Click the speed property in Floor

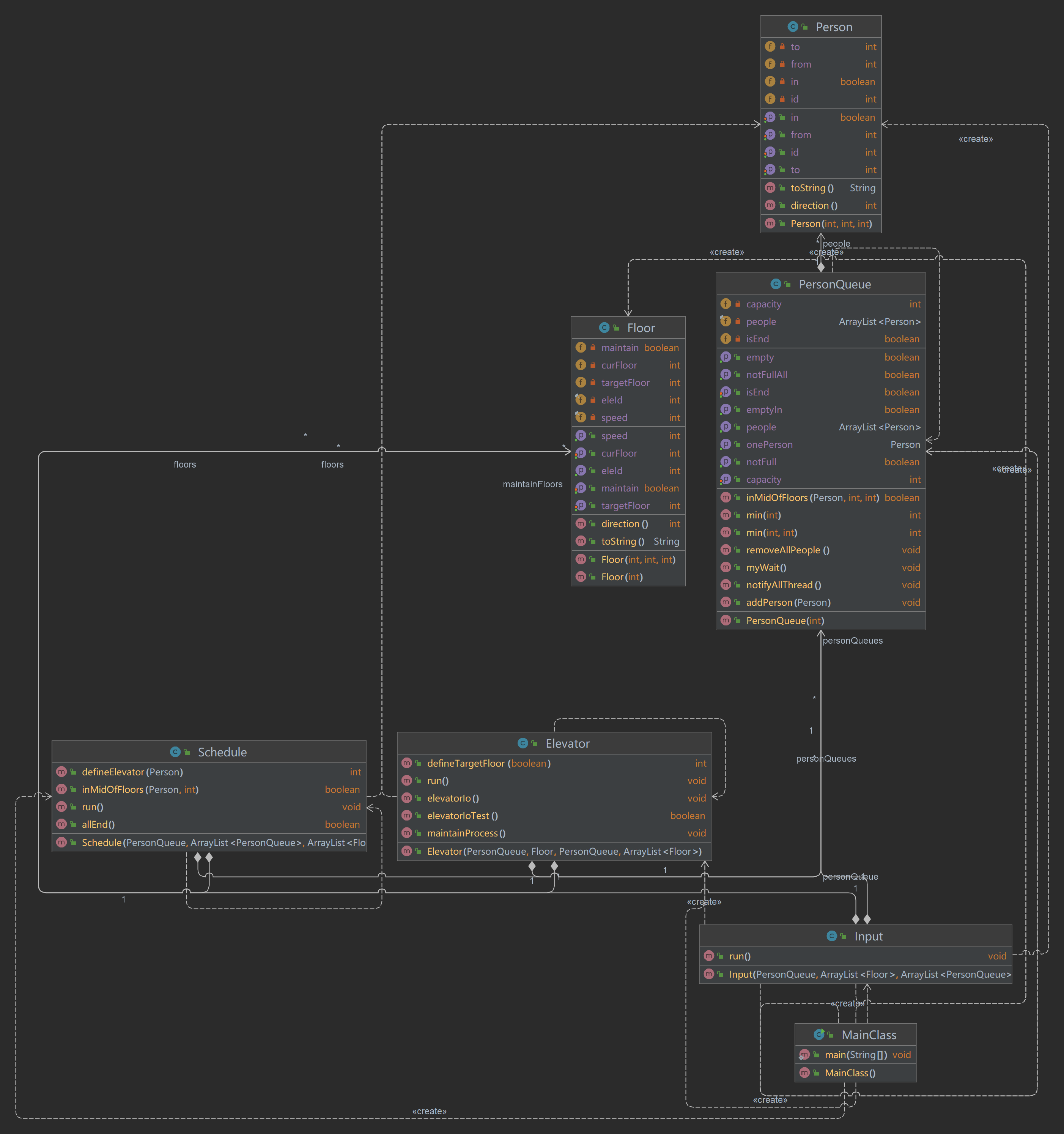628,436
